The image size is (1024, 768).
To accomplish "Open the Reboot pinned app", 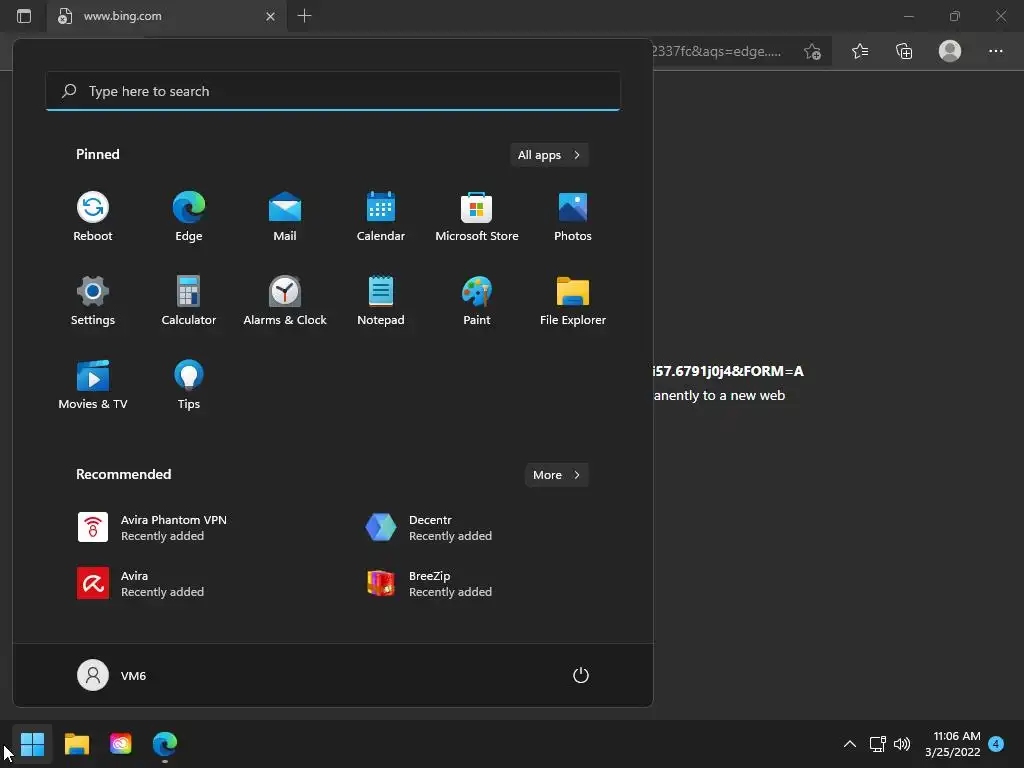I will (x=93, y=217).
